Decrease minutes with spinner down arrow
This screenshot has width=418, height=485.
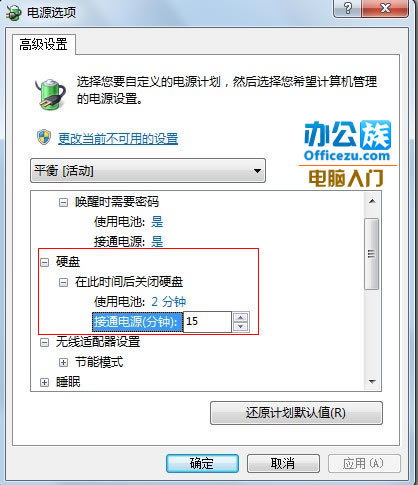[241, 327]
